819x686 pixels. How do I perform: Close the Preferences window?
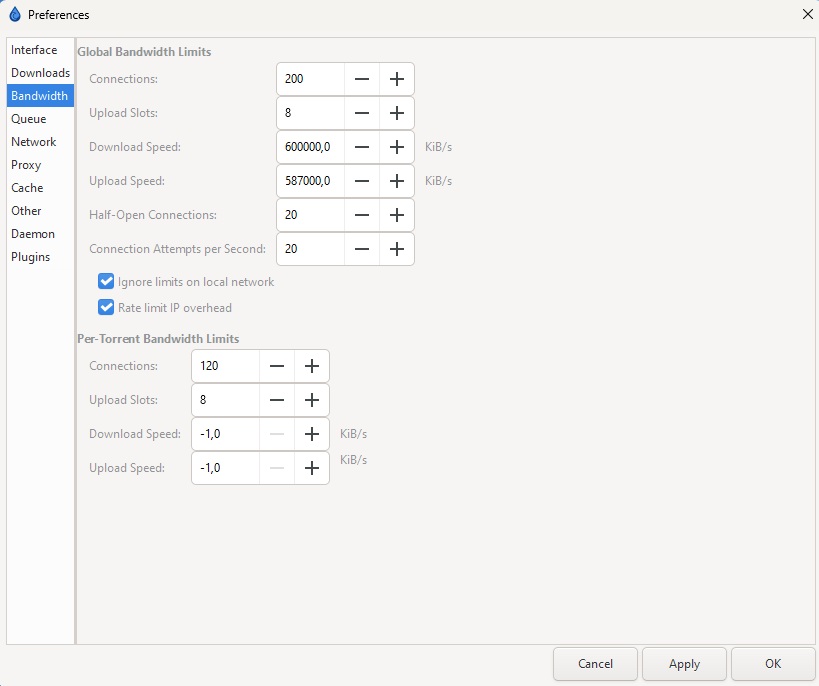[808, 14]
